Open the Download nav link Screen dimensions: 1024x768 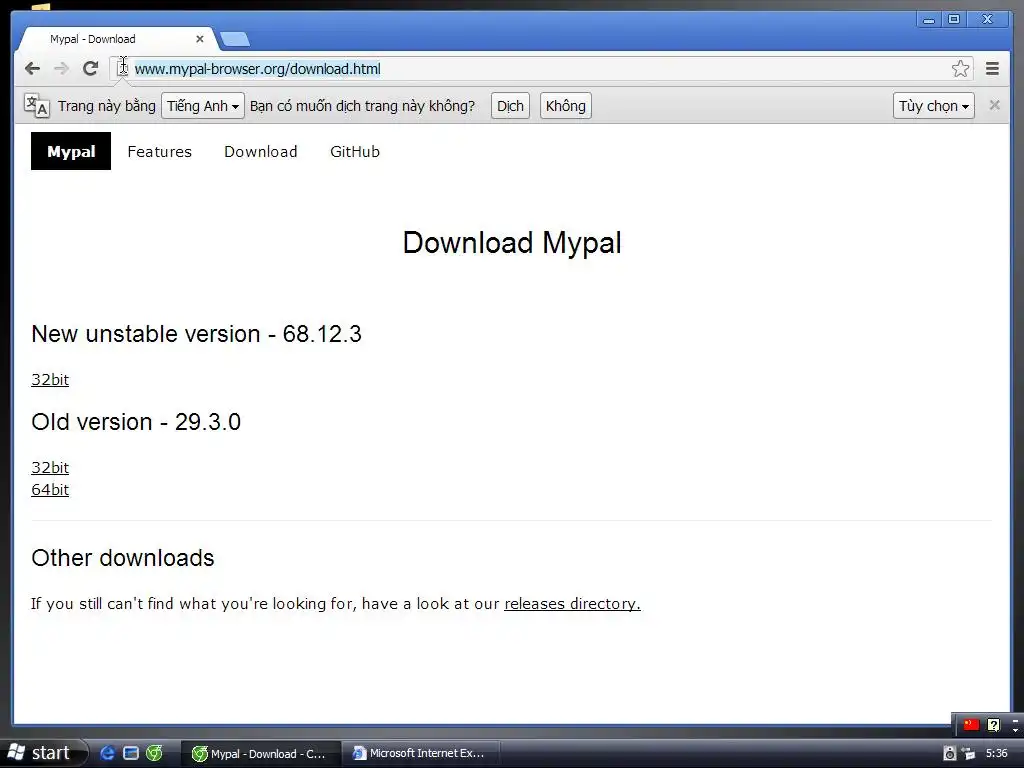coord(261,152)
